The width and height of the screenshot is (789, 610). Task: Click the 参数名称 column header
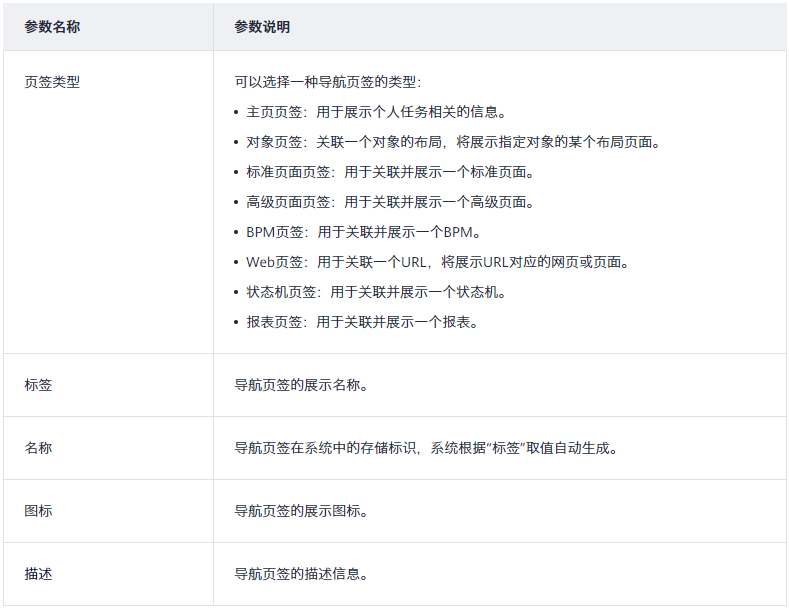pyautogui.click(x=52, y=27)
